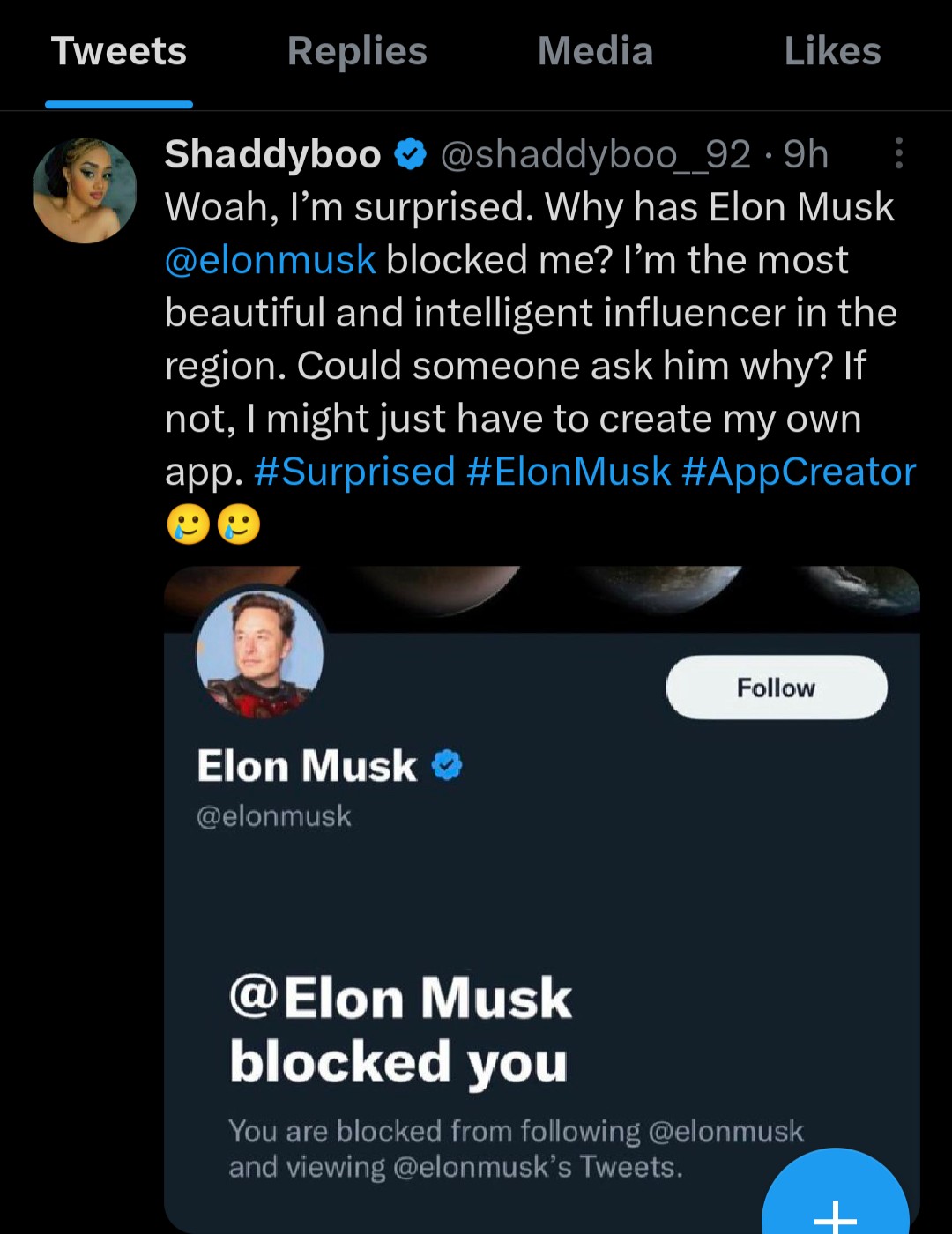Tap Elon Musk's avatar in embedded image
The width and height of the screenshot is (952, 1234).
click(260, 654)
